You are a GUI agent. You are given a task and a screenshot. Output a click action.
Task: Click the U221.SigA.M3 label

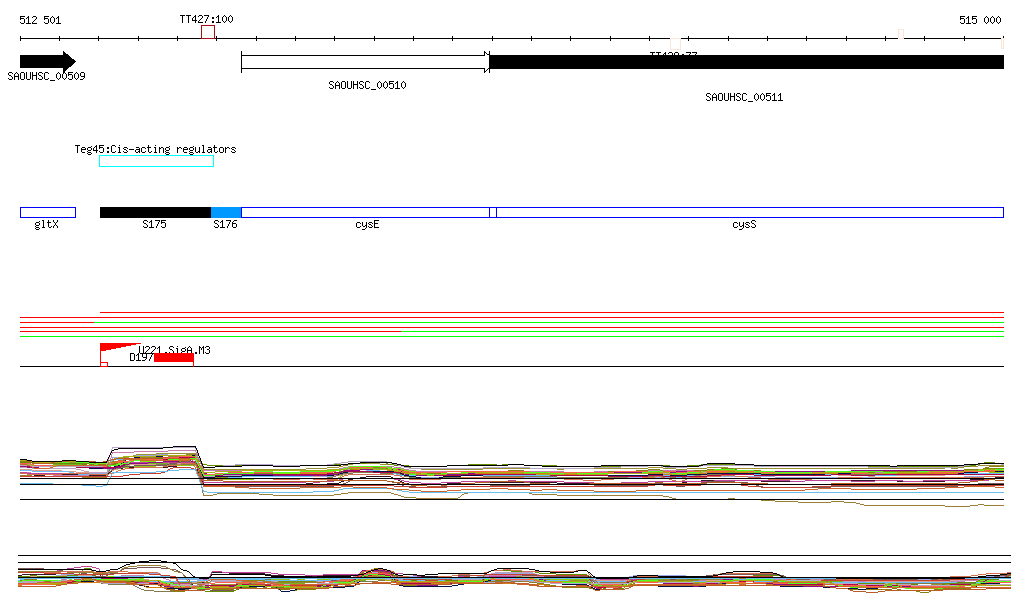point(176,350)
